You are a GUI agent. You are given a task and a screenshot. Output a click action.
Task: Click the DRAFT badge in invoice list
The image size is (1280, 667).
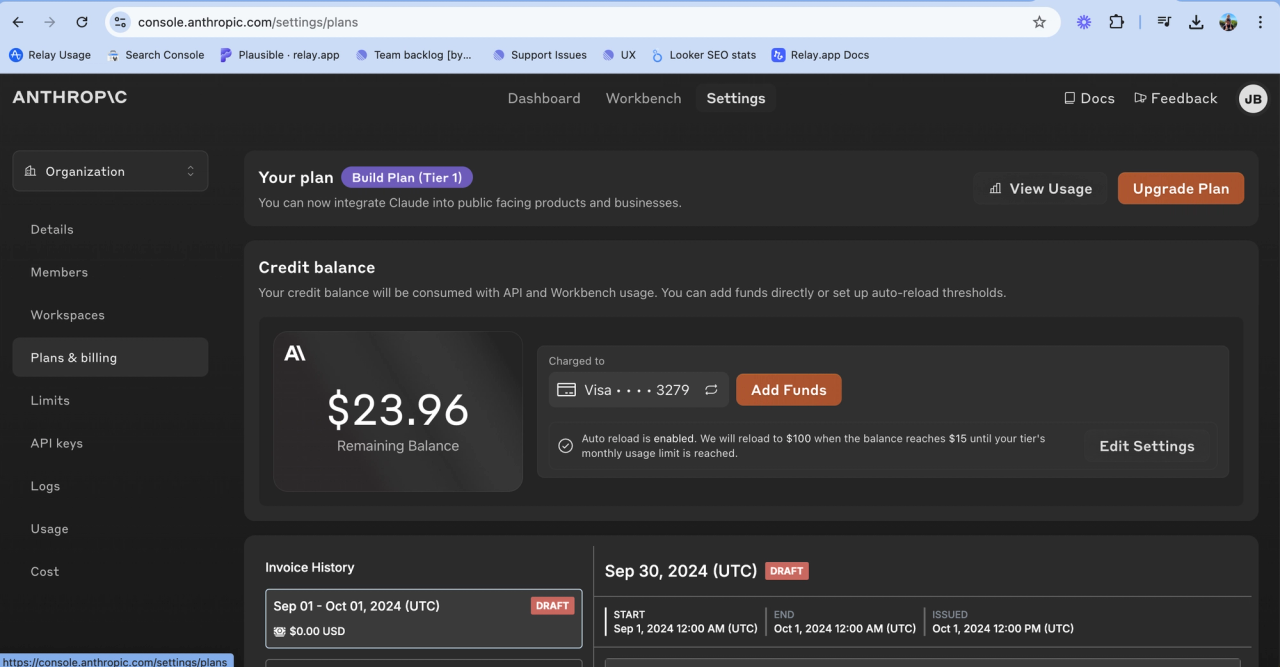pos(552,605)
